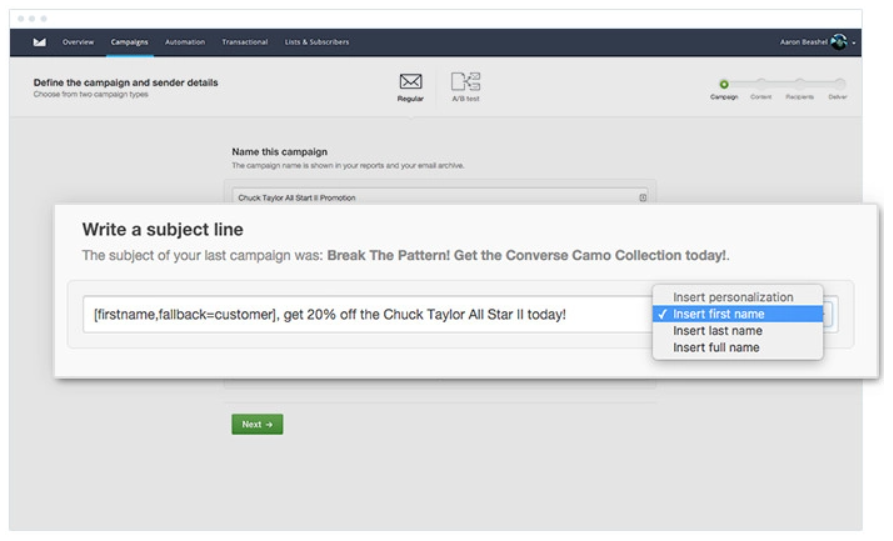Click the user avatar picture

[x=838, y=42]
